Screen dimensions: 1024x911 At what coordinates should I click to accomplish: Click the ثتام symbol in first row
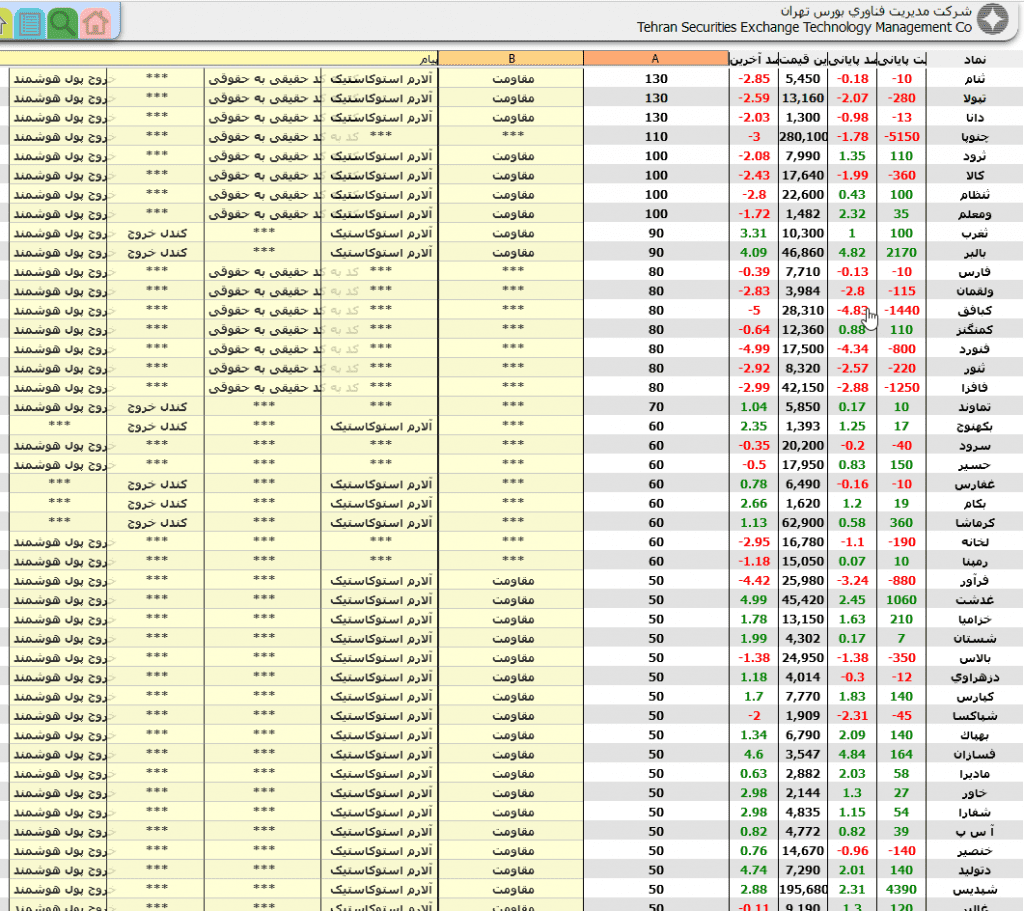pyautogui.click(x=973, y=79)
